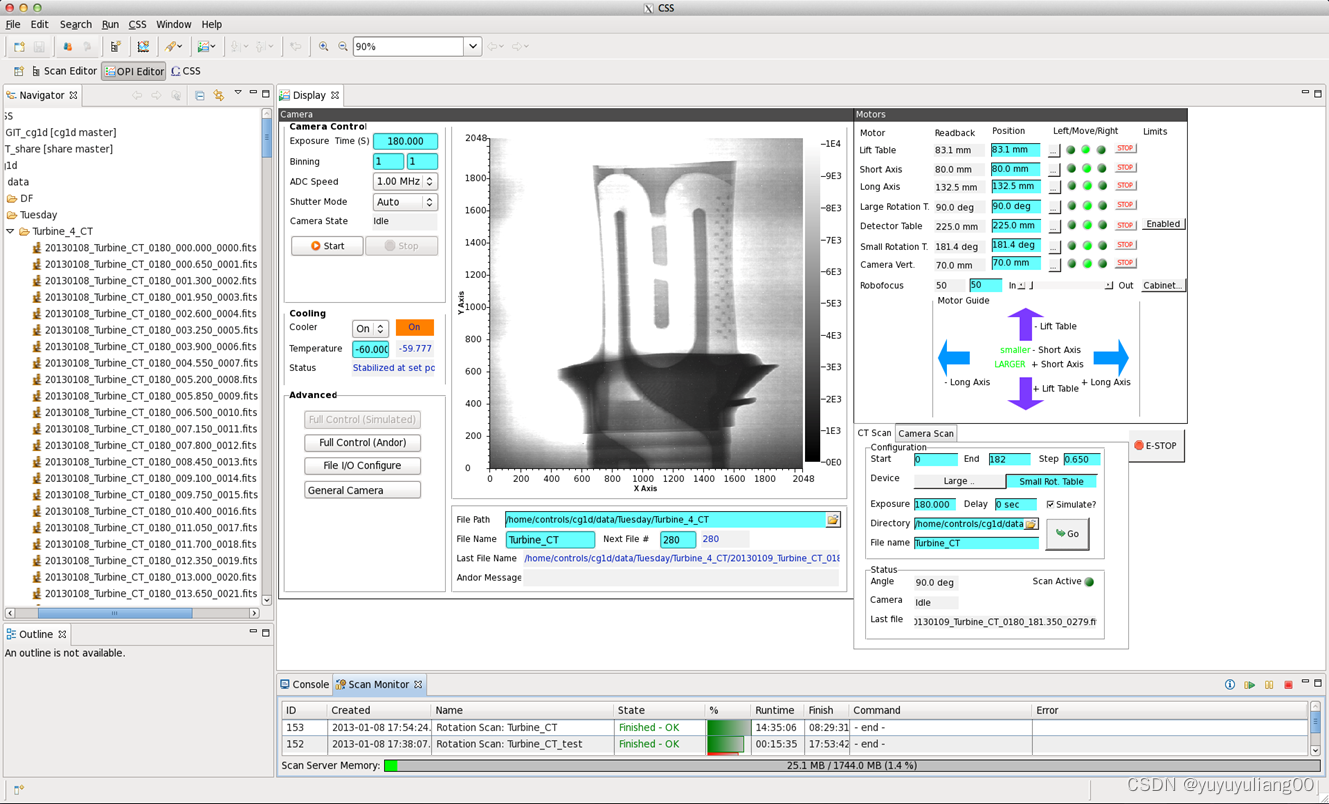Image resolution: width=1329 pixels, height=804 pixels.
Task: Stop the Large Rotation T. motor
Action: [1125, 205]
